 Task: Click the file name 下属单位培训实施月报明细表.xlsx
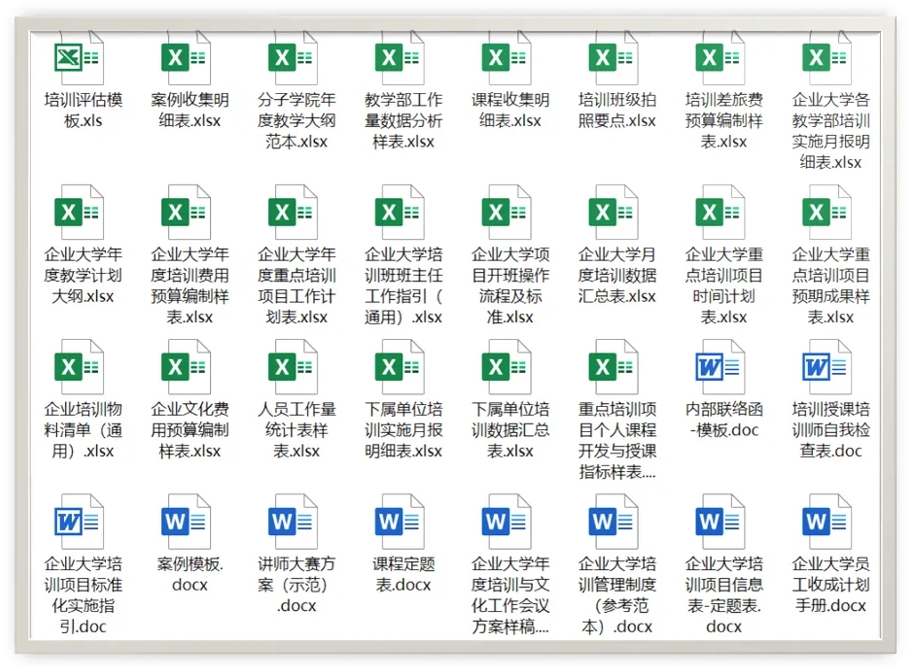point(403,430)
